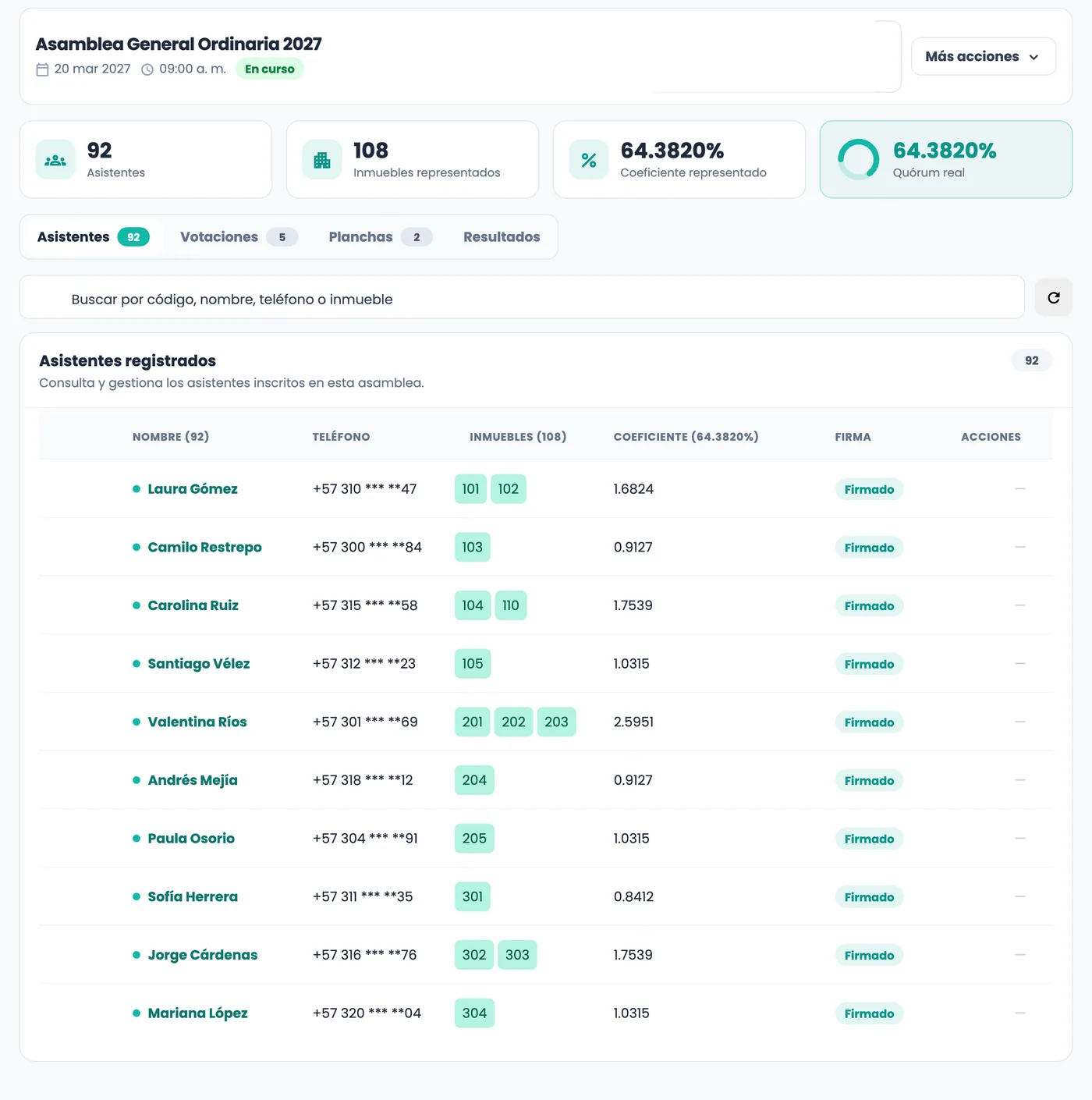Click the FIRMA column header
The width and height of the screenshot is (1092, 1100).
[x=853, y=437]
